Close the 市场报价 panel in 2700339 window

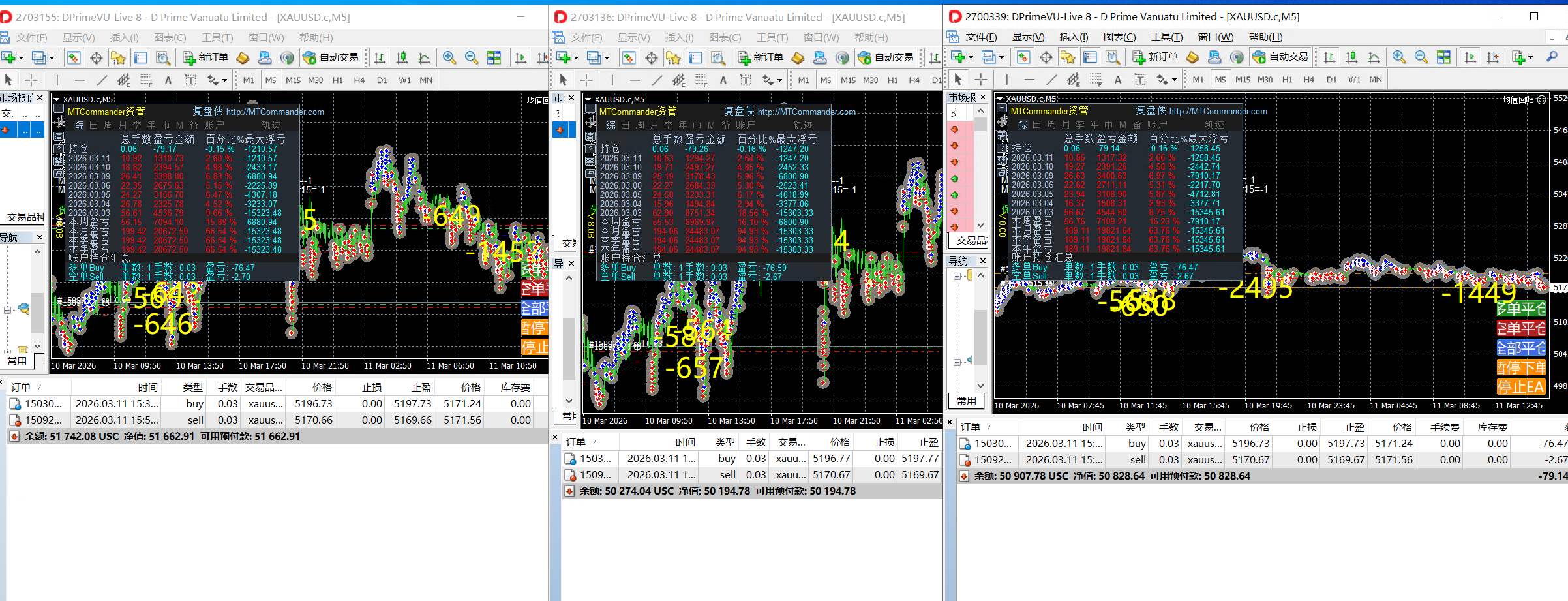click(x=983, y=97)
